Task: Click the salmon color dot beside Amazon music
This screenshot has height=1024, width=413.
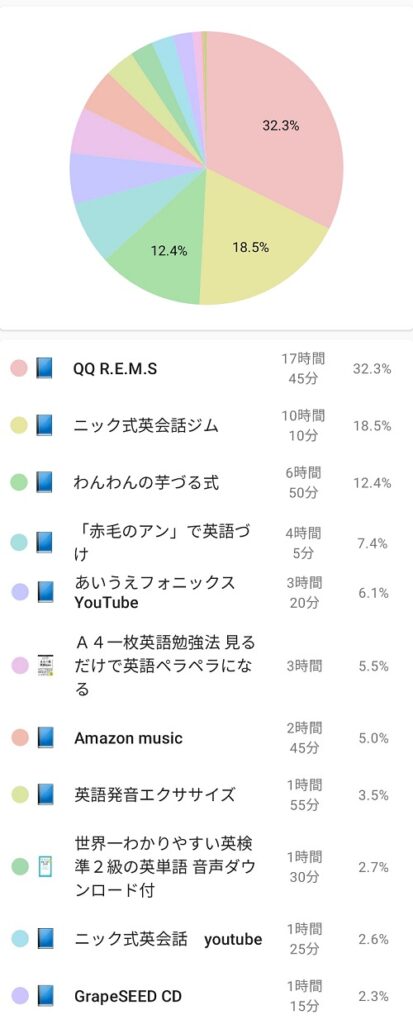Action: (x=19, y=738)
